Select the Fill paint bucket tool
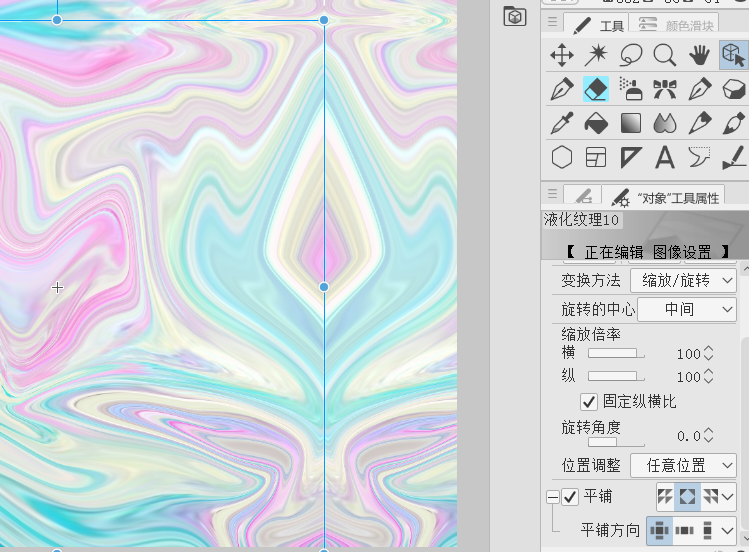This screenshot has height=552, width=749. [x=596, y=123]
